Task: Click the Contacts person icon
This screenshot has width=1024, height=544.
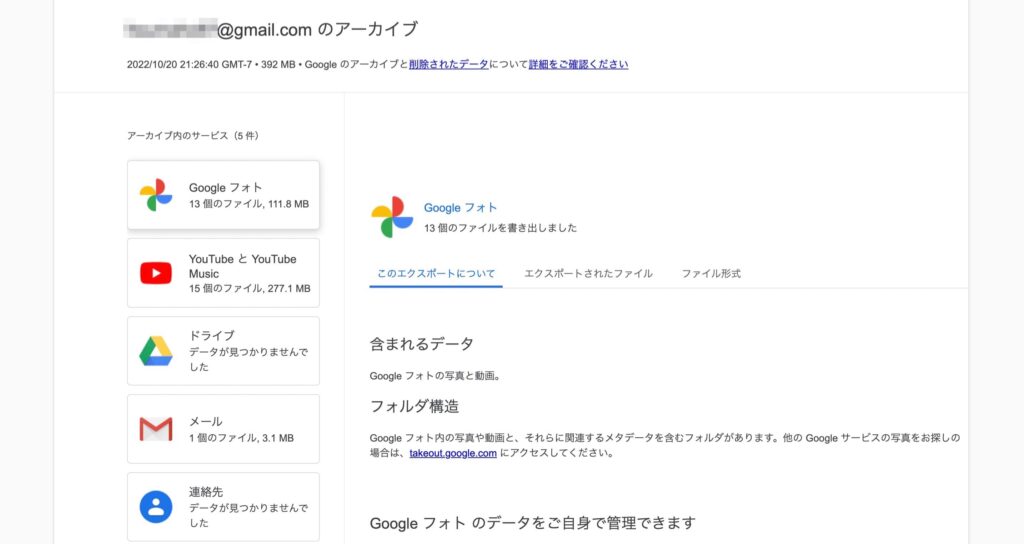Action: point(155,507)
